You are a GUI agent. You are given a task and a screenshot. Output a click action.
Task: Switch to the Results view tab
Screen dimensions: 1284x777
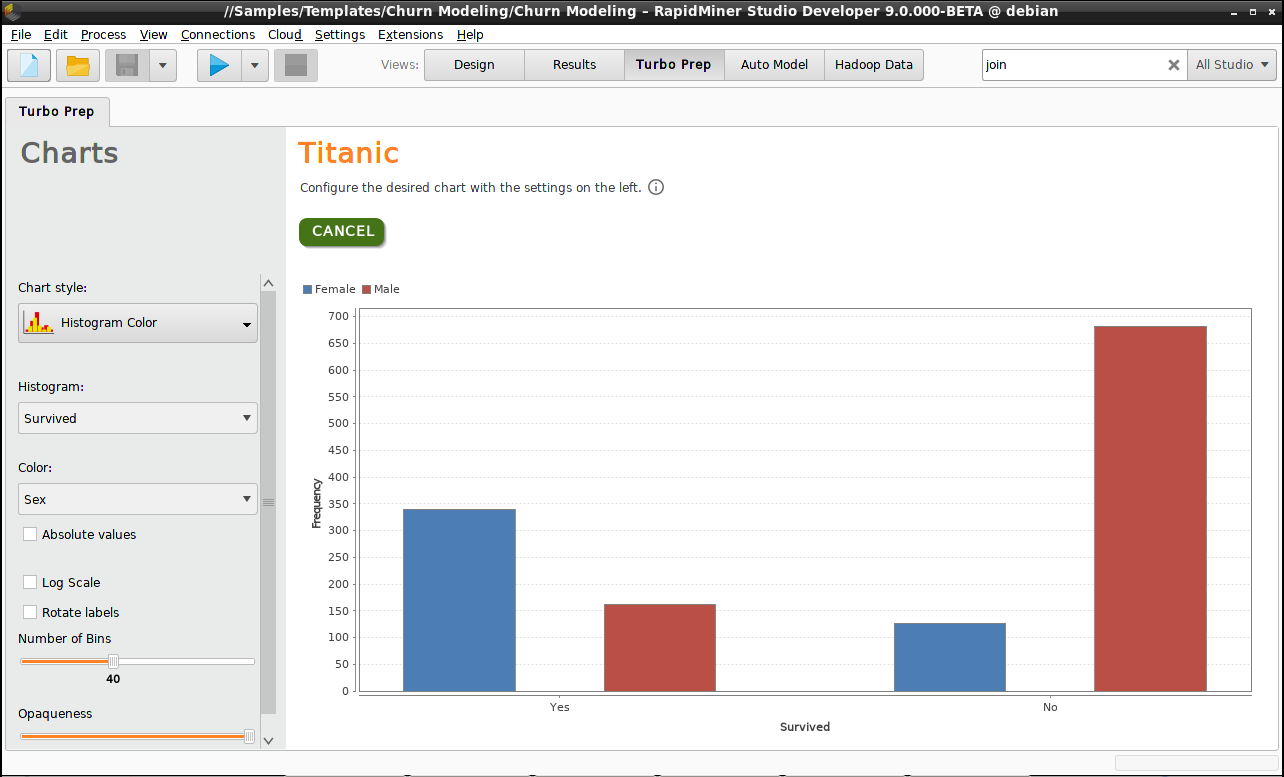pyautogui.click(x=573, y=64)
